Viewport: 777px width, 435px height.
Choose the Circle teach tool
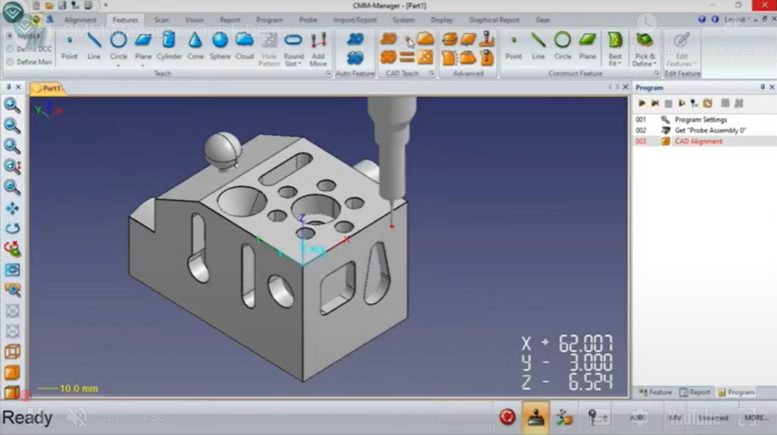(x=118, y=46)
